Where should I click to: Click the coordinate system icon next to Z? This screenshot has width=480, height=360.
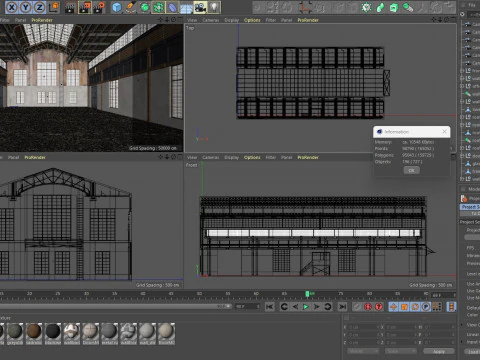[54, 7]
